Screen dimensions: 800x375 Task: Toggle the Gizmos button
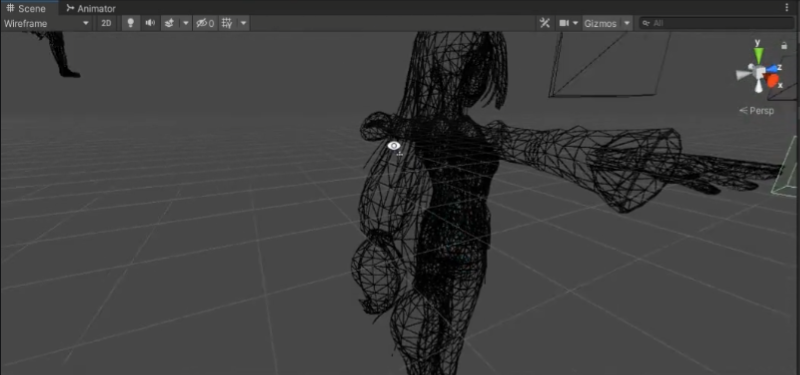[601, 23]
